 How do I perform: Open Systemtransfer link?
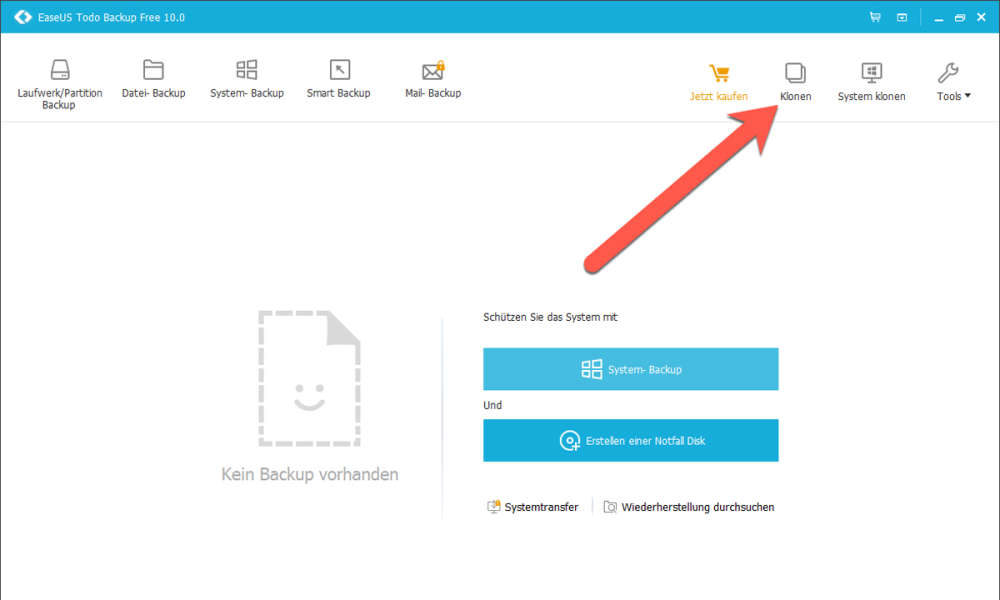[x=533, y=507]
